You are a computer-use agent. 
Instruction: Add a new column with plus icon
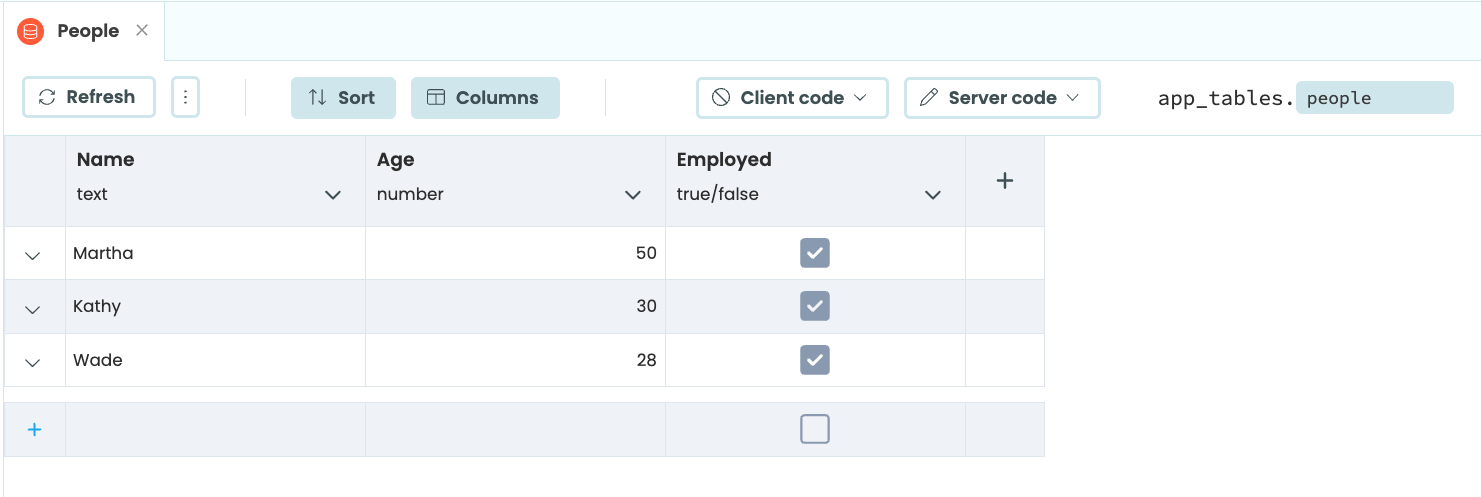tap(1005, 181)
